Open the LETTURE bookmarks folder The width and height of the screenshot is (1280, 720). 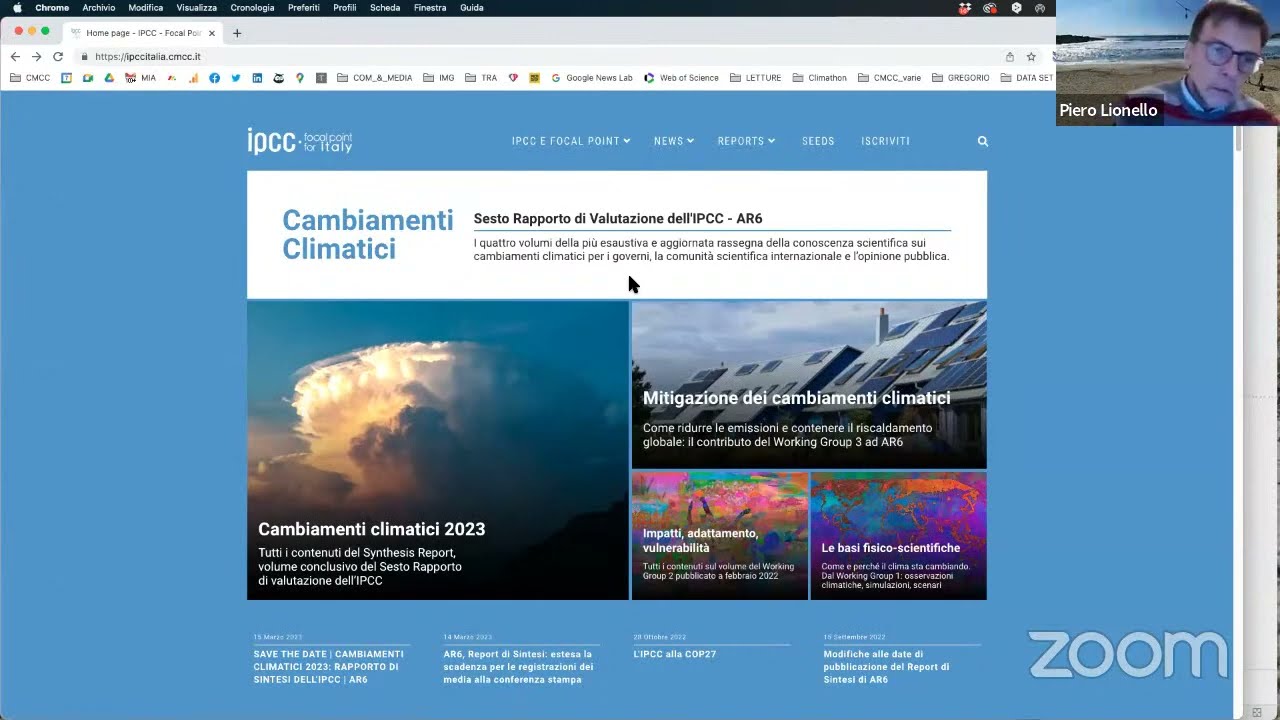click(x=756, y=78)
